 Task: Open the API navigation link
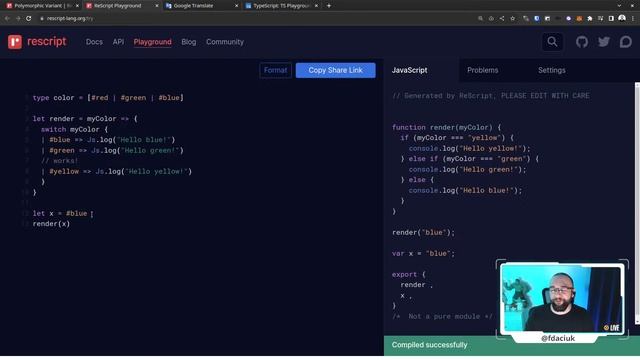click(x=118, y=42)
